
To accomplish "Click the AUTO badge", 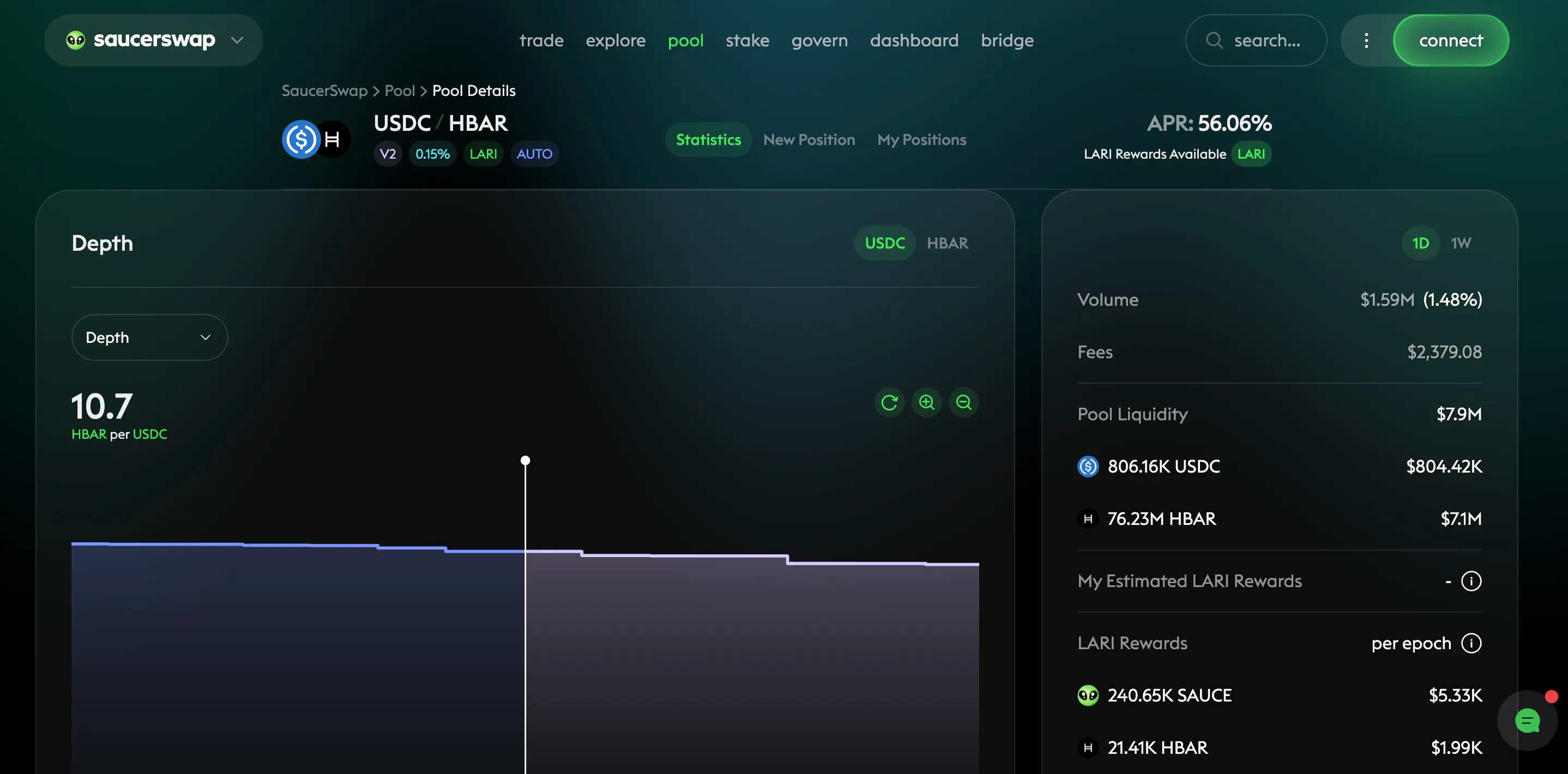I will coord(534,154).
